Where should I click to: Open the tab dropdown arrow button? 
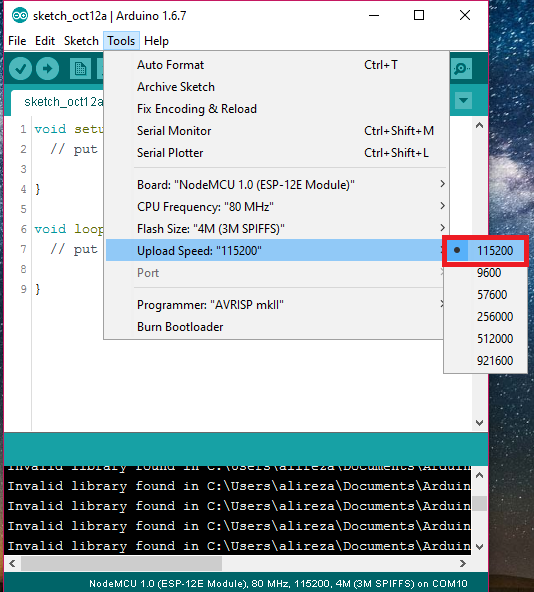[x=463, y=100]
